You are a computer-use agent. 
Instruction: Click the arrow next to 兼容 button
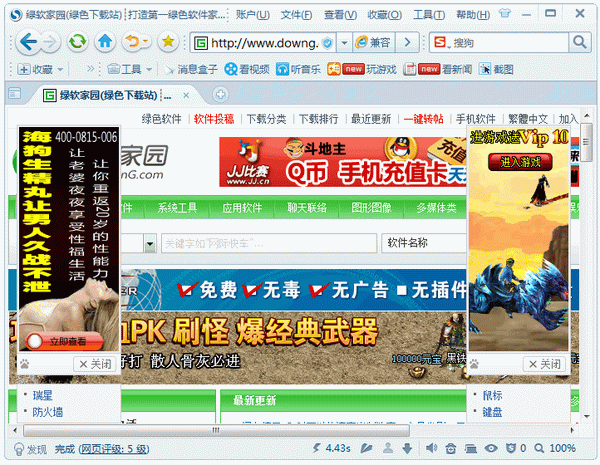[408, 42]
